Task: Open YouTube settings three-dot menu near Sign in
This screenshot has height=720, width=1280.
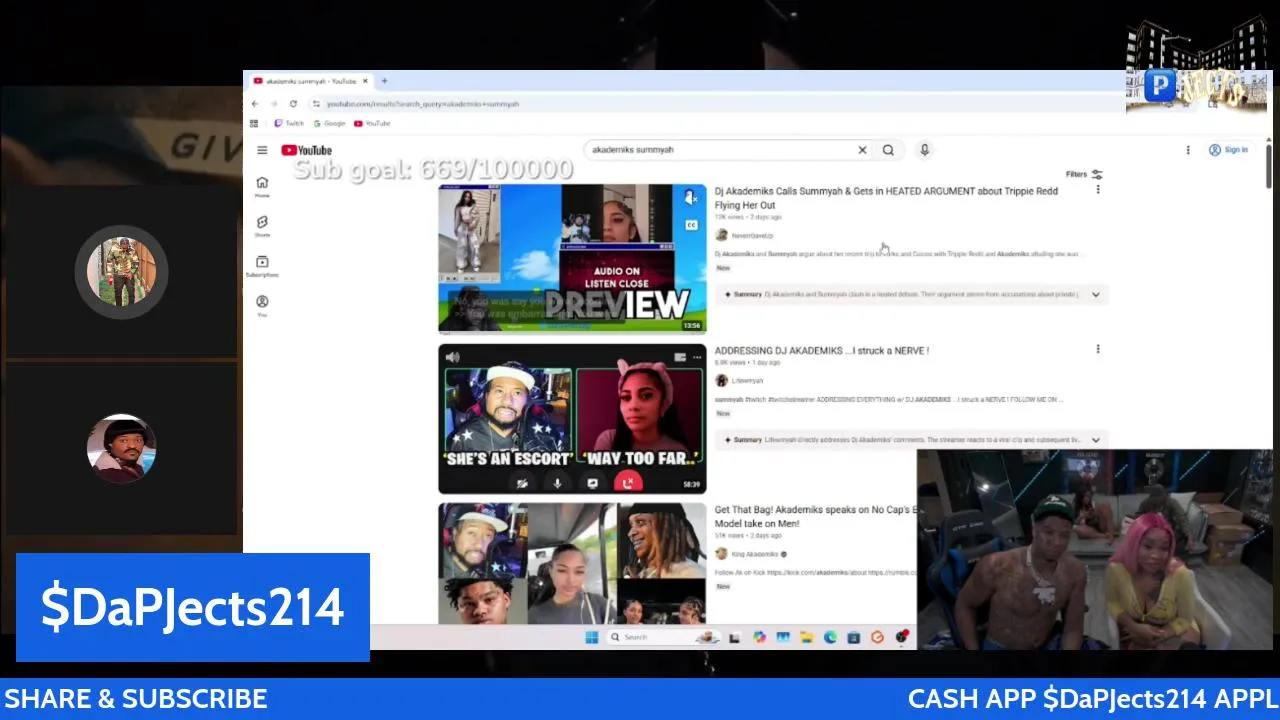Action: click(x=1188, y=150)
